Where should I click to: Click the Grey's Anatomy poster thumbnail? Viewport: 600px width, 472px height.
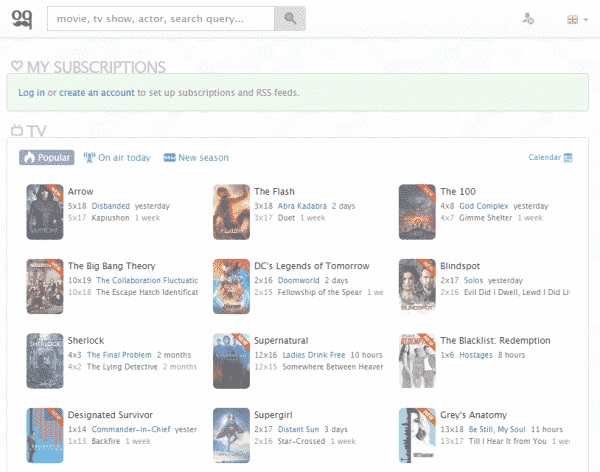pyautogui.click(x=417, y=435)
